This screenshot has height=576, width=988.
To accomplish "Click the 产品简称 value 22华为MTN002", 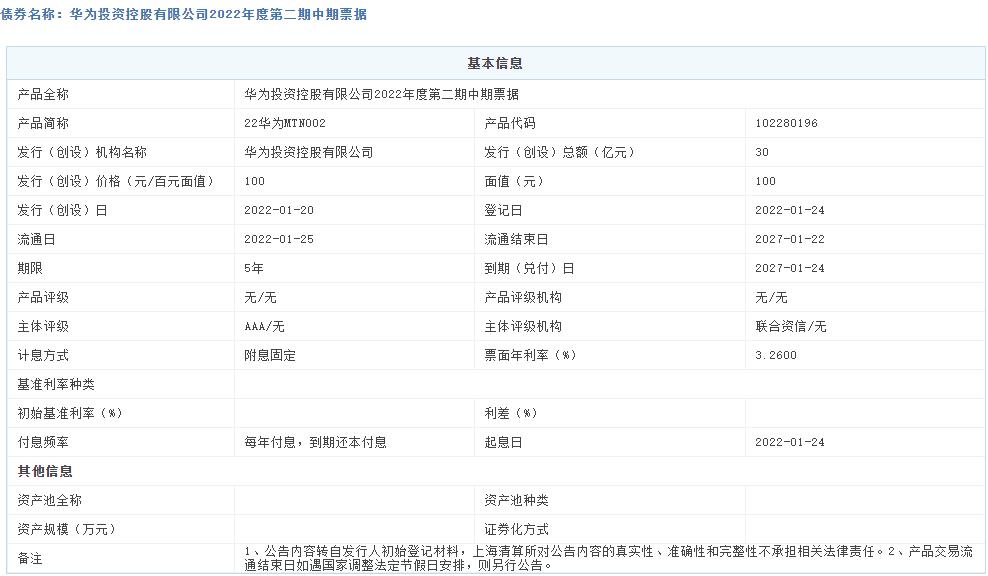I will click(285, 123).
